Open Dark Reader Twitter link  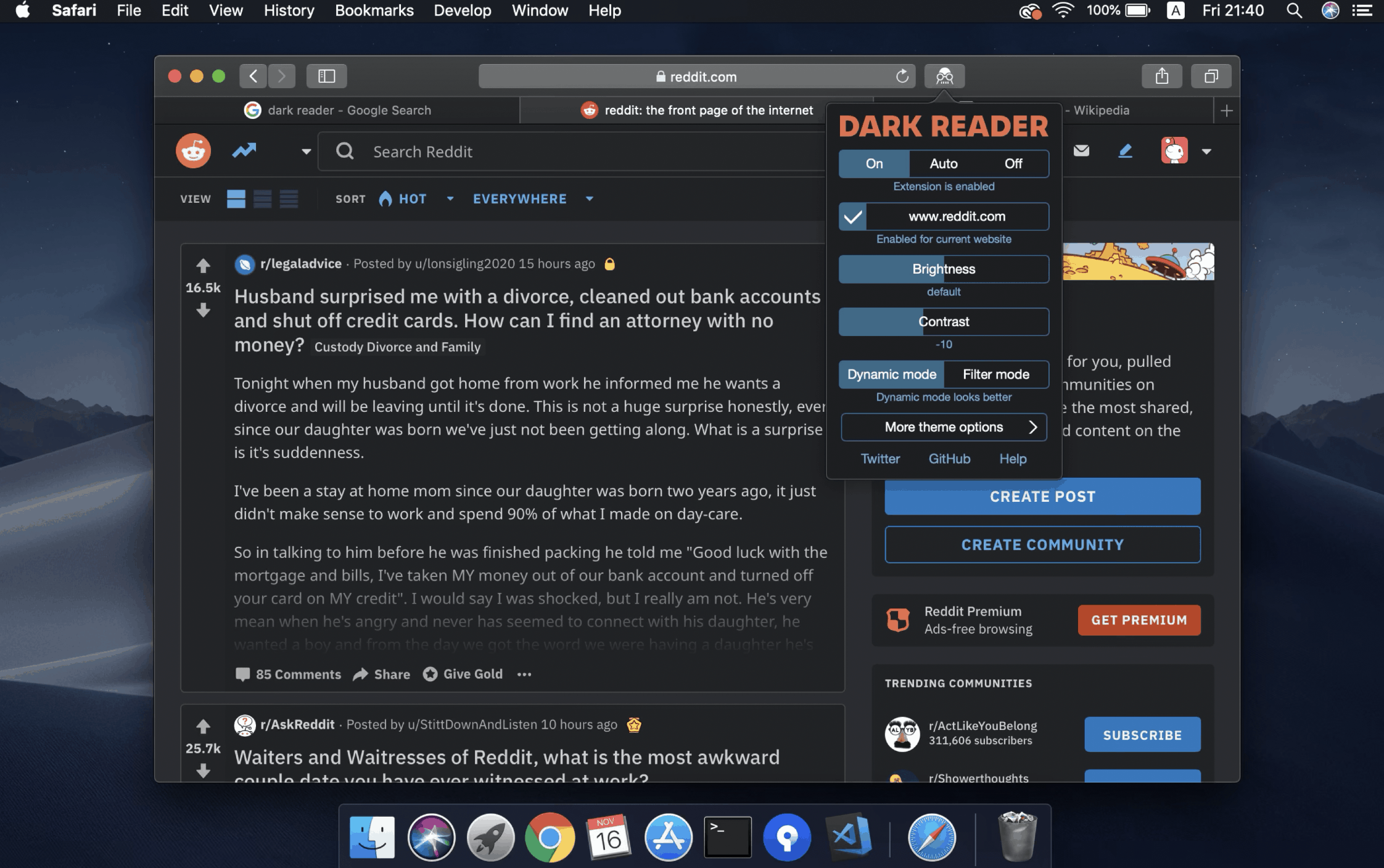880,459
